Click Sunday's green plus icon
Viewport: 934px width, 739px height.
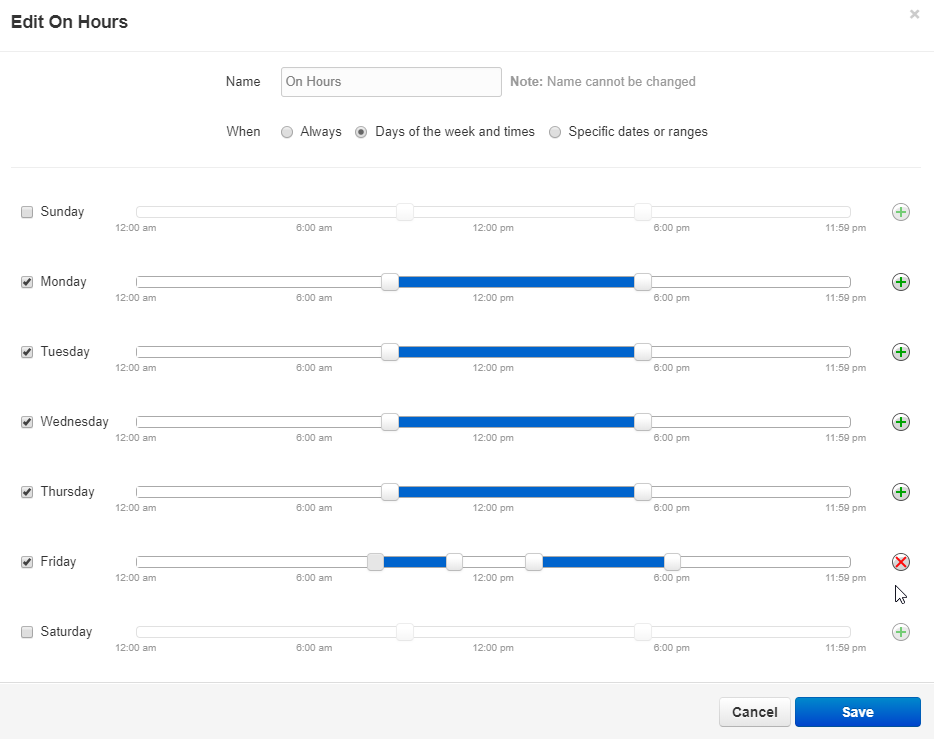(x=900, y=212)
